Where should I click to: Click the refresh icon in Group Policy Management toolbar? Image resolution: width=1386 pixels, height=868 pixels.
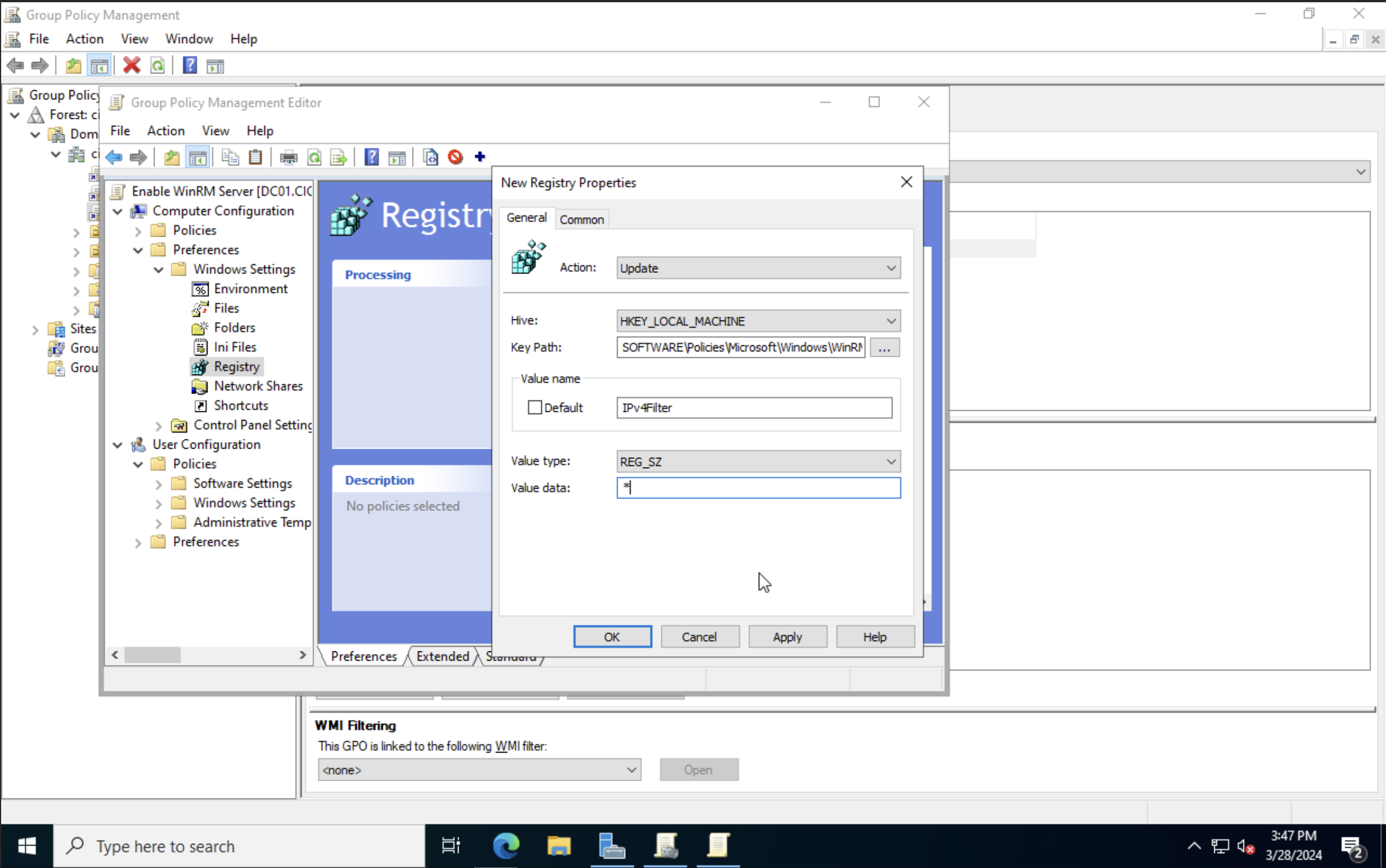tap(157, 65)
